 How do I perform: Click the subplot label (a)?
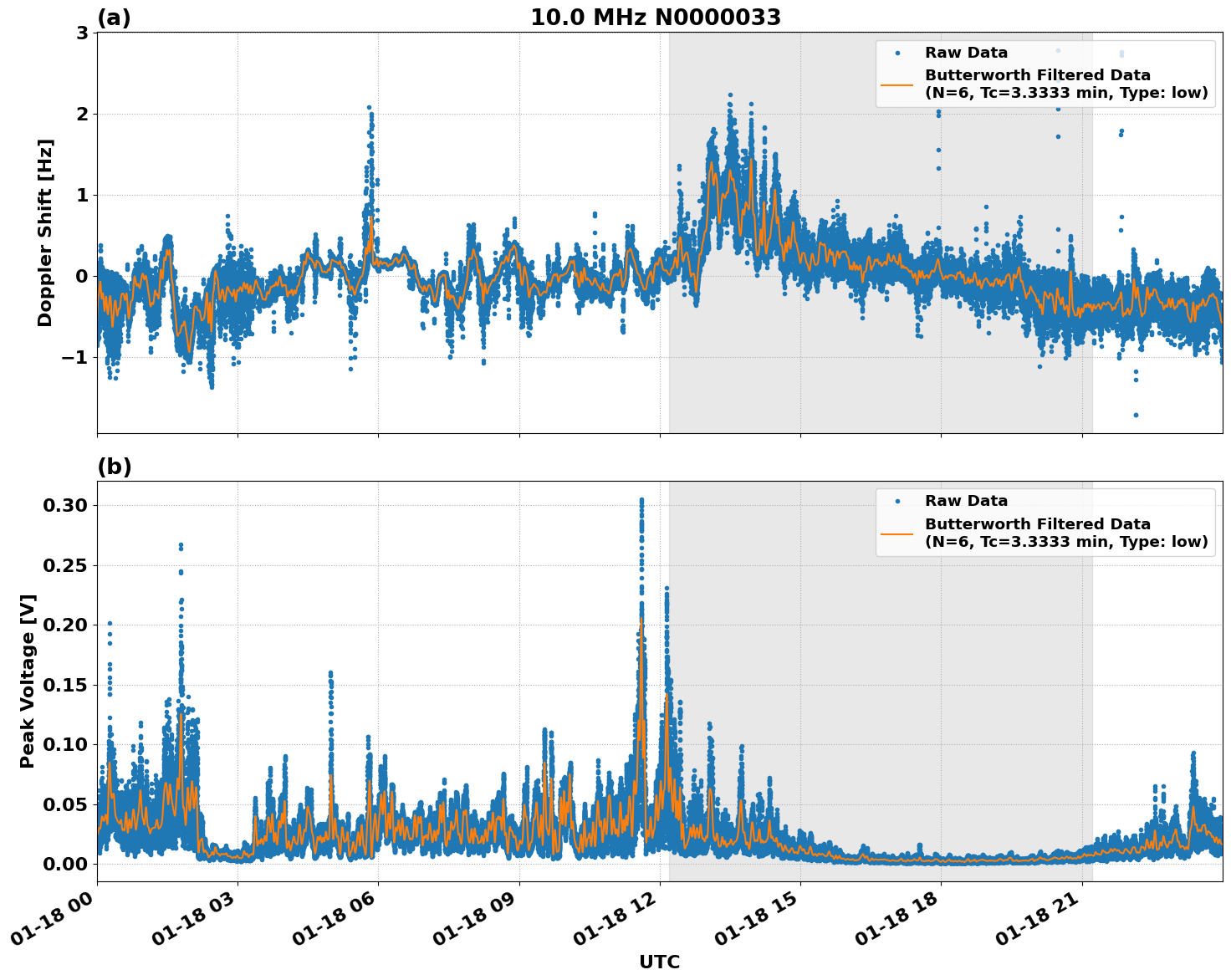click(x=114, y=16)
